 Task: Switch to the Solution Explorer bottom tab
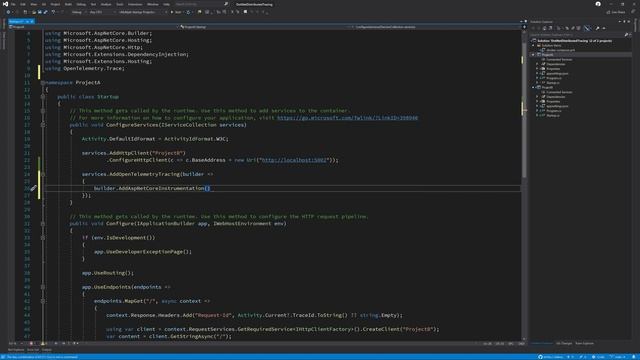pos(542,343)
